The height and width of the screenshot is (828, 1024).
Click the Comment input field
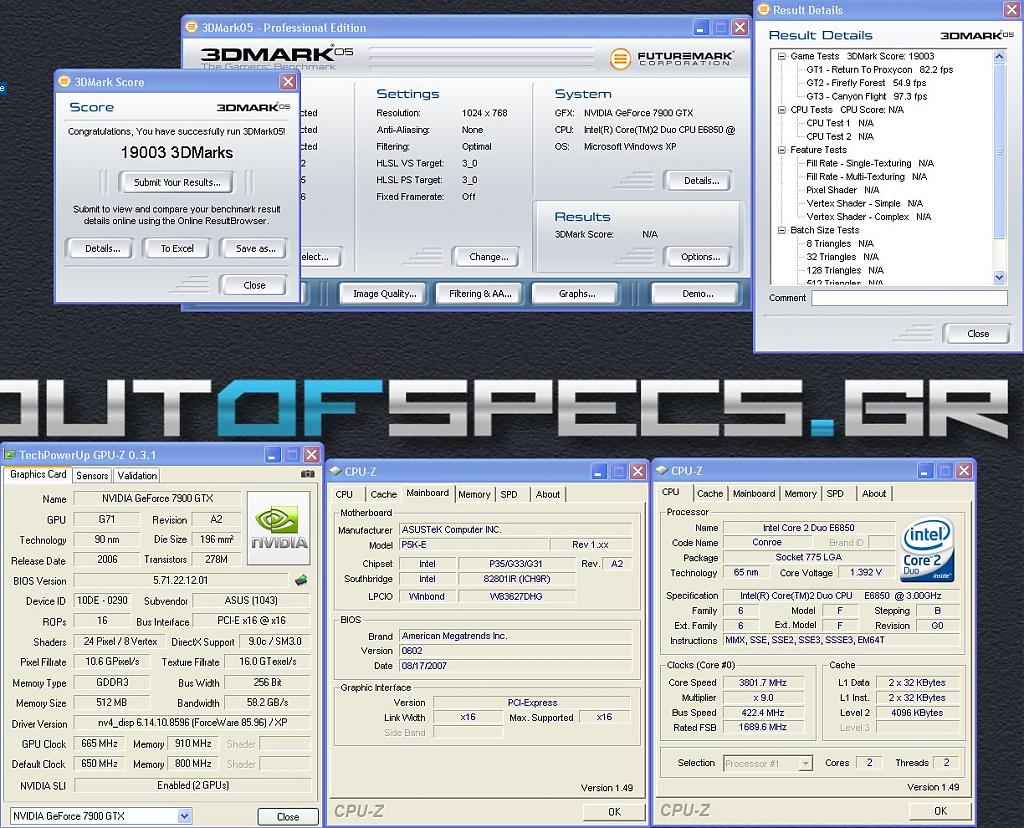click(909, 298)
